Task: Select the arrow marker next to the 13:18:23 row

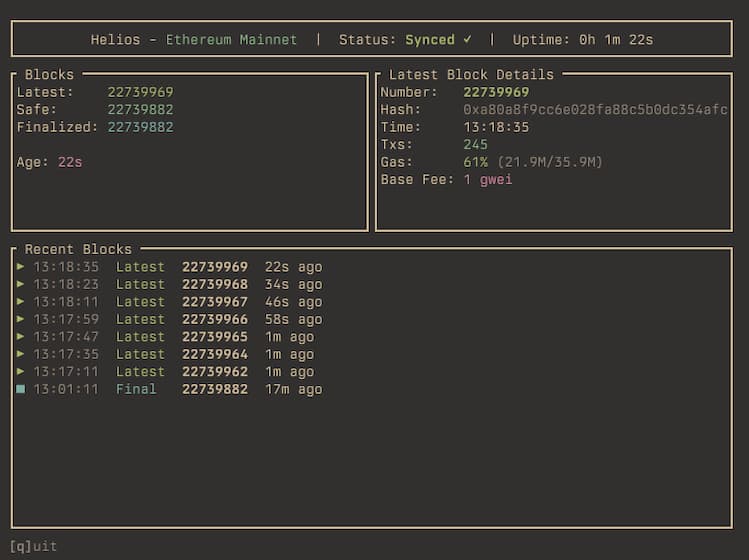Action: (20, 284)
